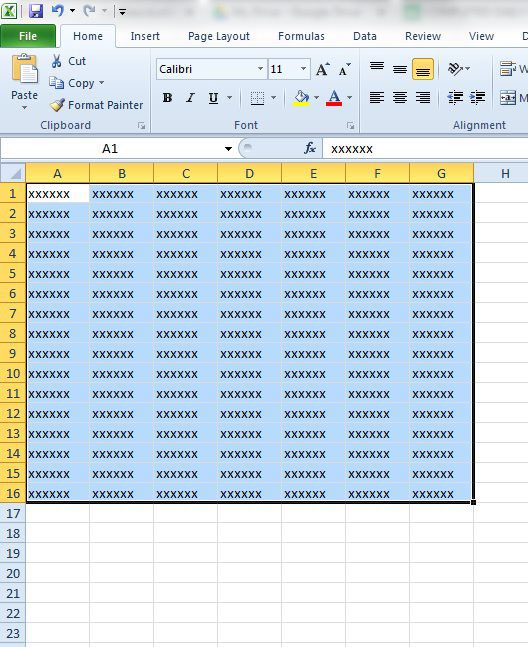Open the Copy dropdown arrow
This screenshot has height=647, width=528.
click(x=101, y=83)
